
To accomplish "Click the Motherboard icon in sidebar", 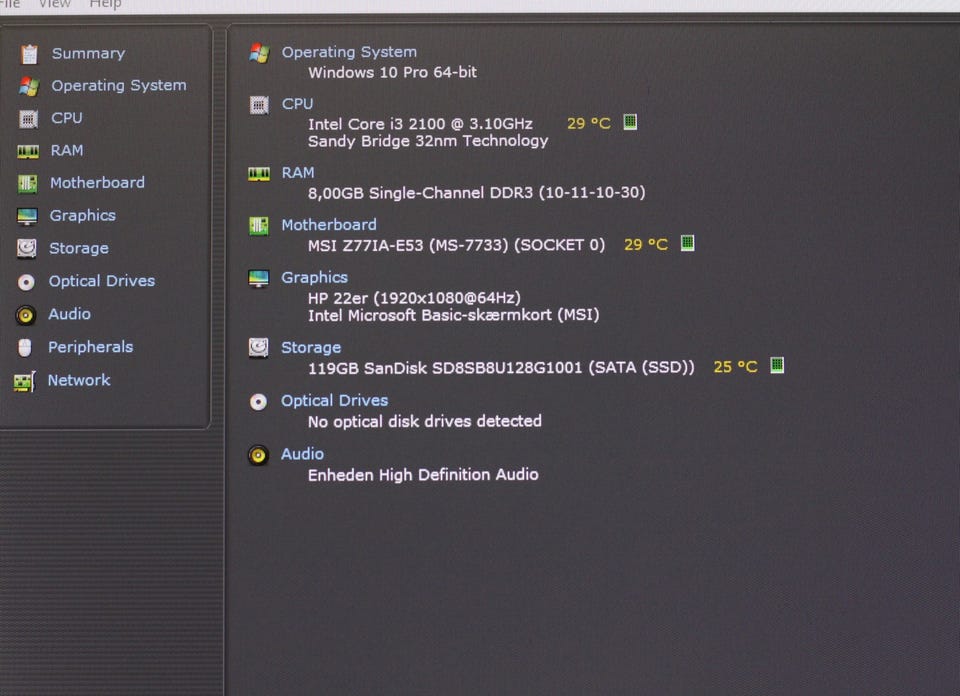I will click(28, 184).
